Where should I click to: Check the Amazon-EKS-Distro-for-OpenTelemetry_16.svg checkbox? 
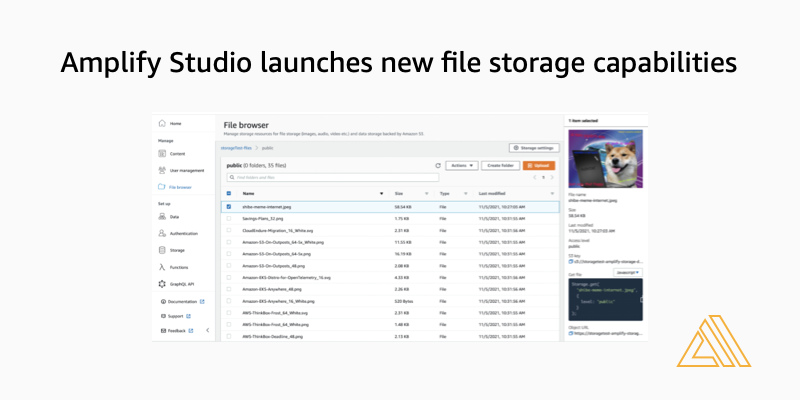click(229, 278)
